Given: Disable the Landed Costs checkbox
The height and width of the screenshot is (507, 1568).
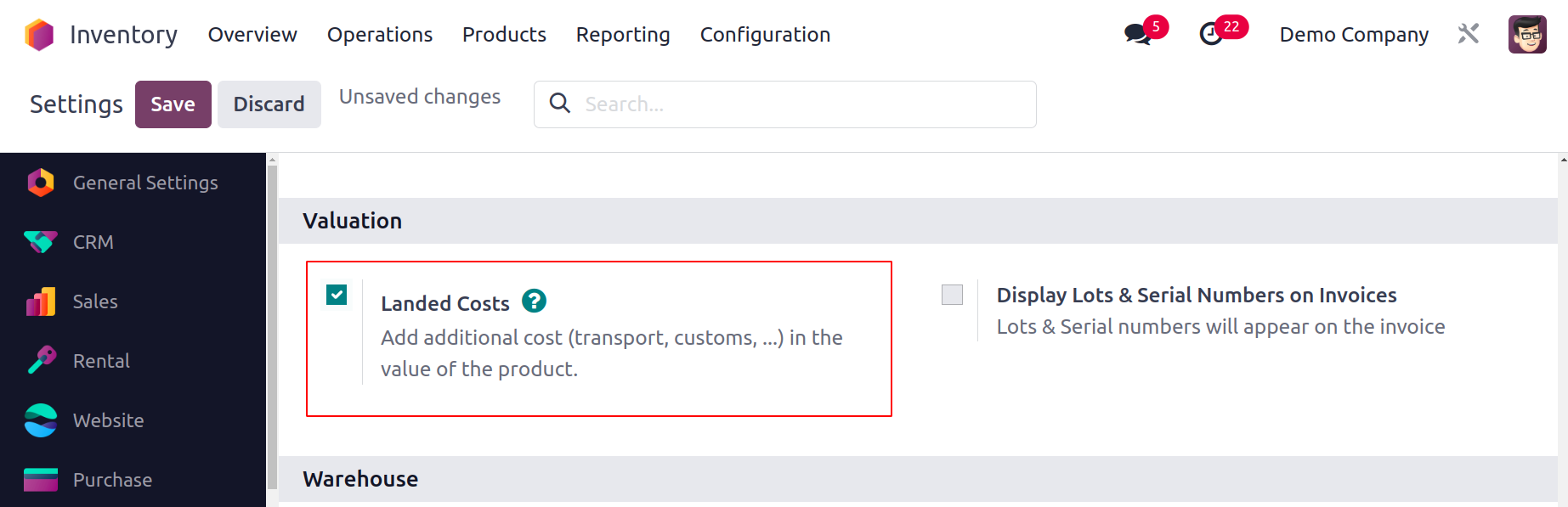Looking at the screenshot, I should point(337,295).
